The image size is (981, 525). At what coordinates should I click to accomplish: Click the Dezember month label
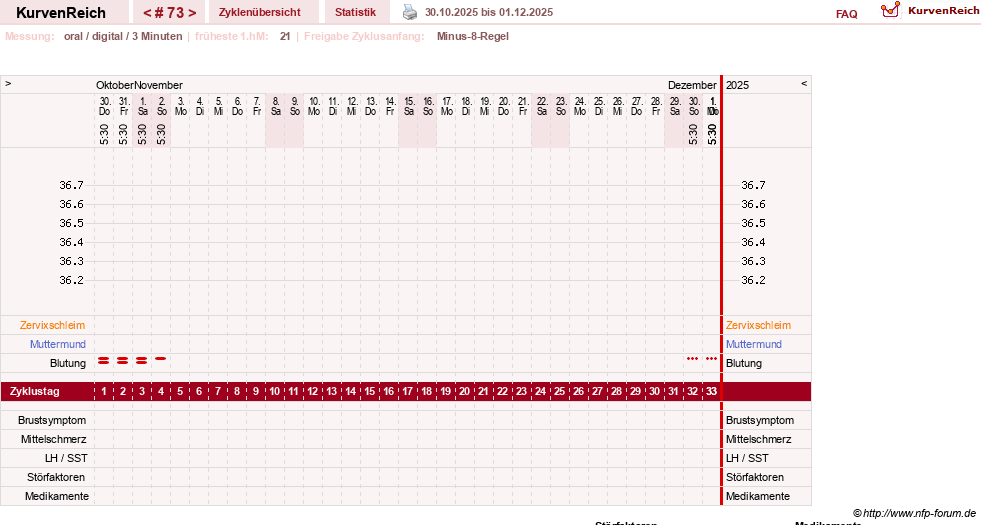pyautogui.click(x=692, y=85)
